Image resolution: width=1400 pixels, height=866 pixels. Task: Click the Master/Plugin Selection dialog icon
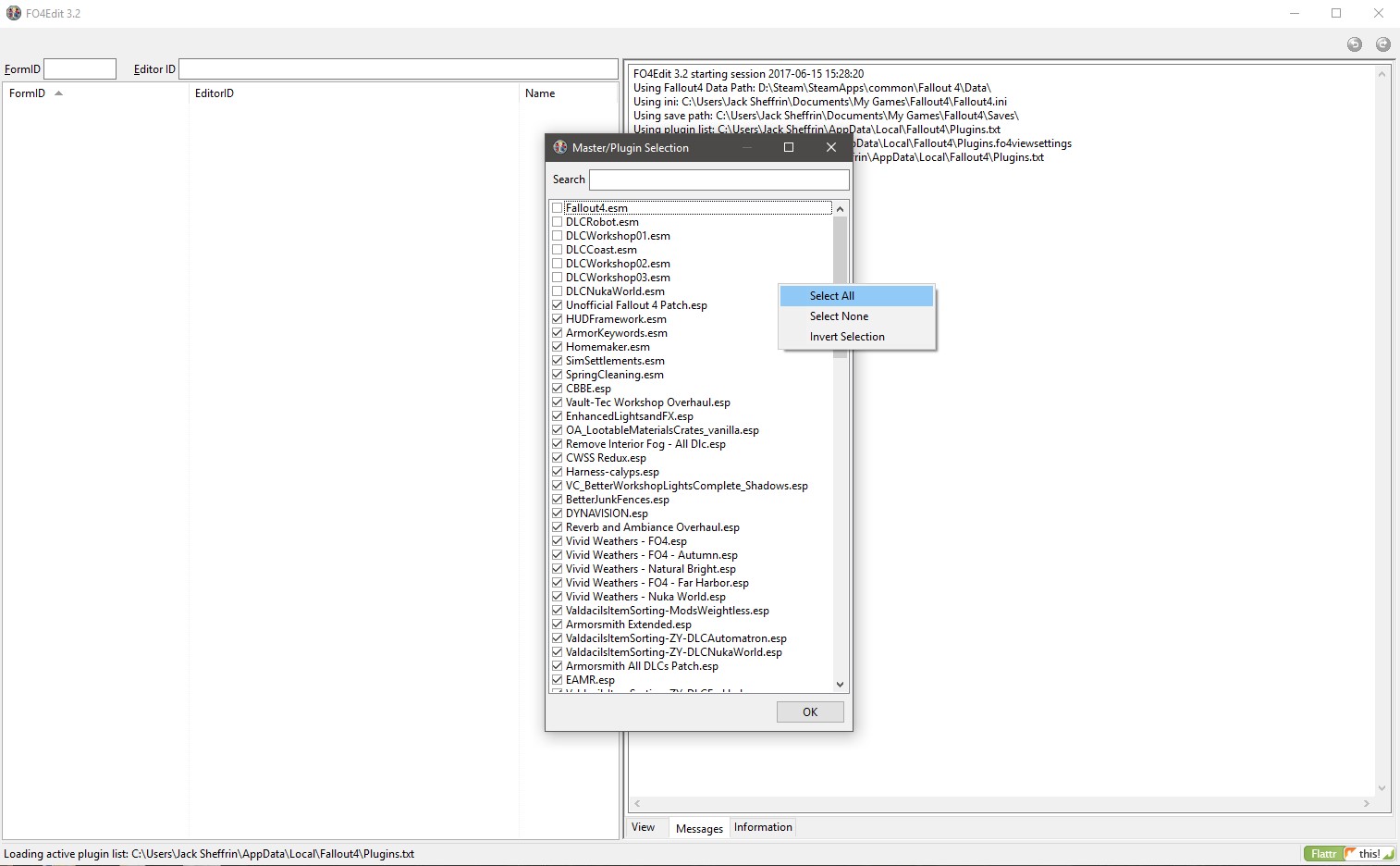(560, 147)
